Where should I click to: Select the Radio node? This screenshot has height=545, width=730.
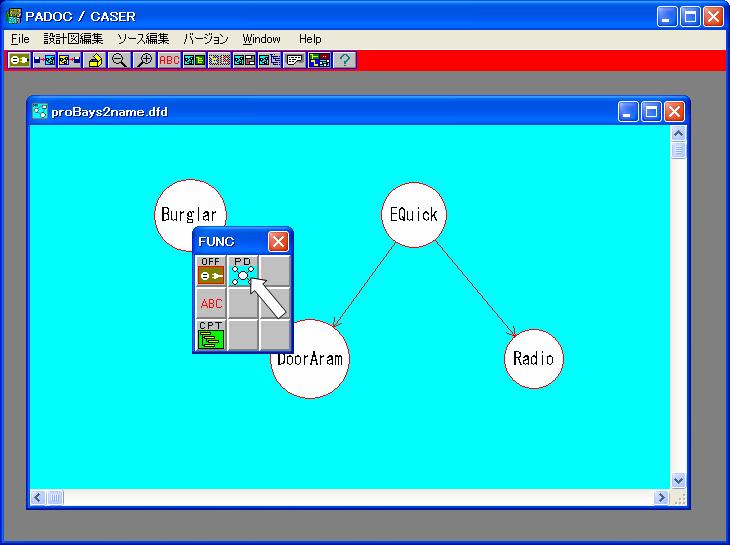pos(533,358)
